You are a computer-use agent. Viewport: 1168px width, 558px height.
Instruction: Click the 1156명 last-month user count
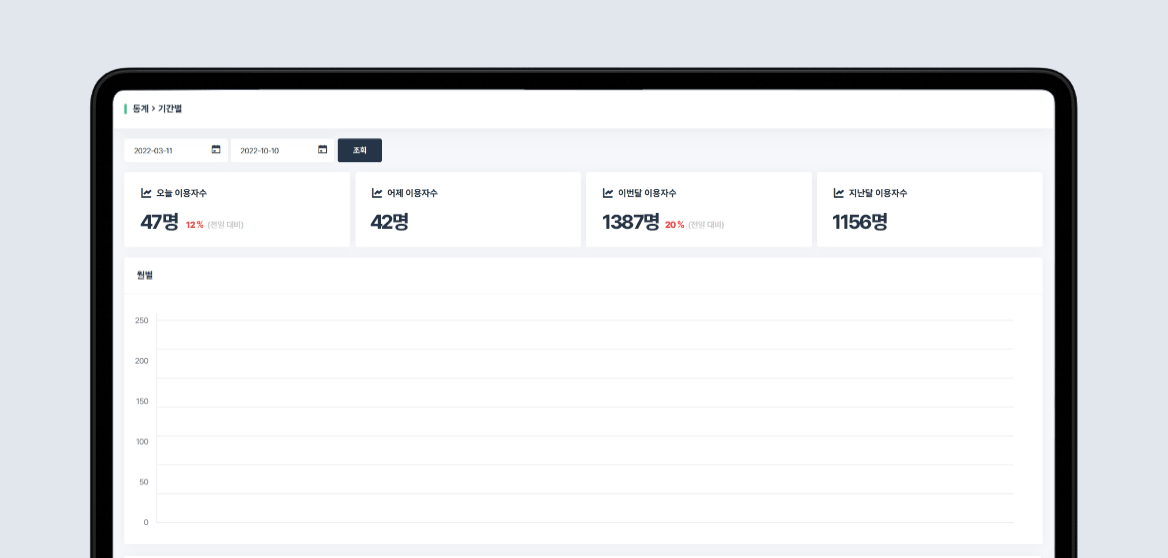[x=859, y=222]
